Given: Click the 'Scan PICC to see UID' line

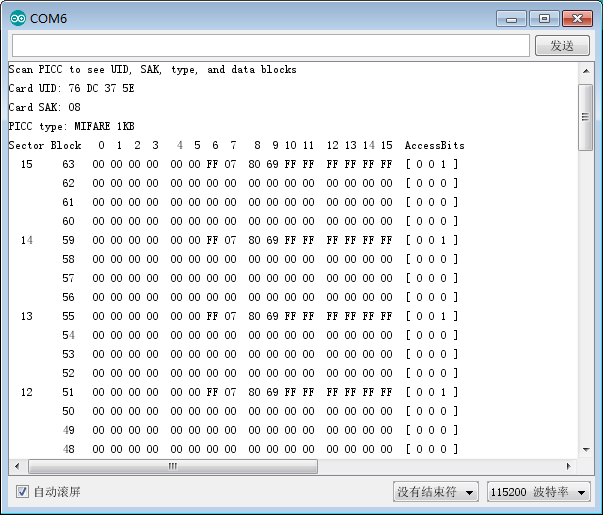Looking at the screenshot, I should point(153,70).
